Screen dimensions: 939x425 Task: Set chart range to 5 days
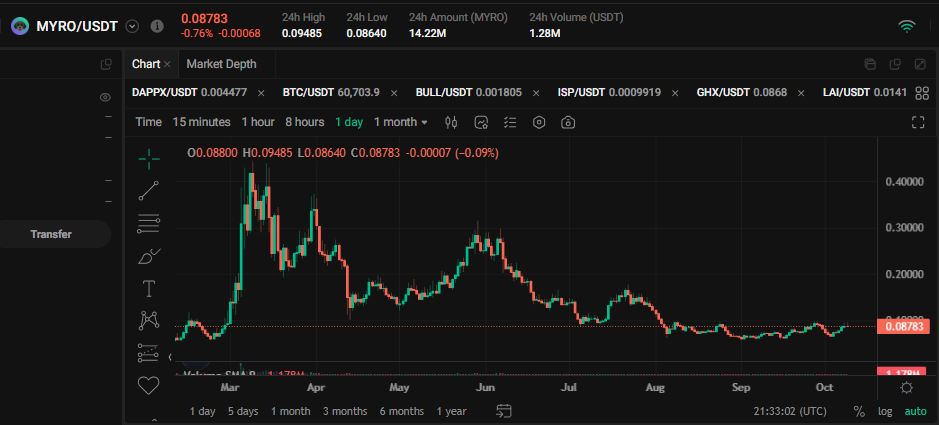(x=243, y=411)
